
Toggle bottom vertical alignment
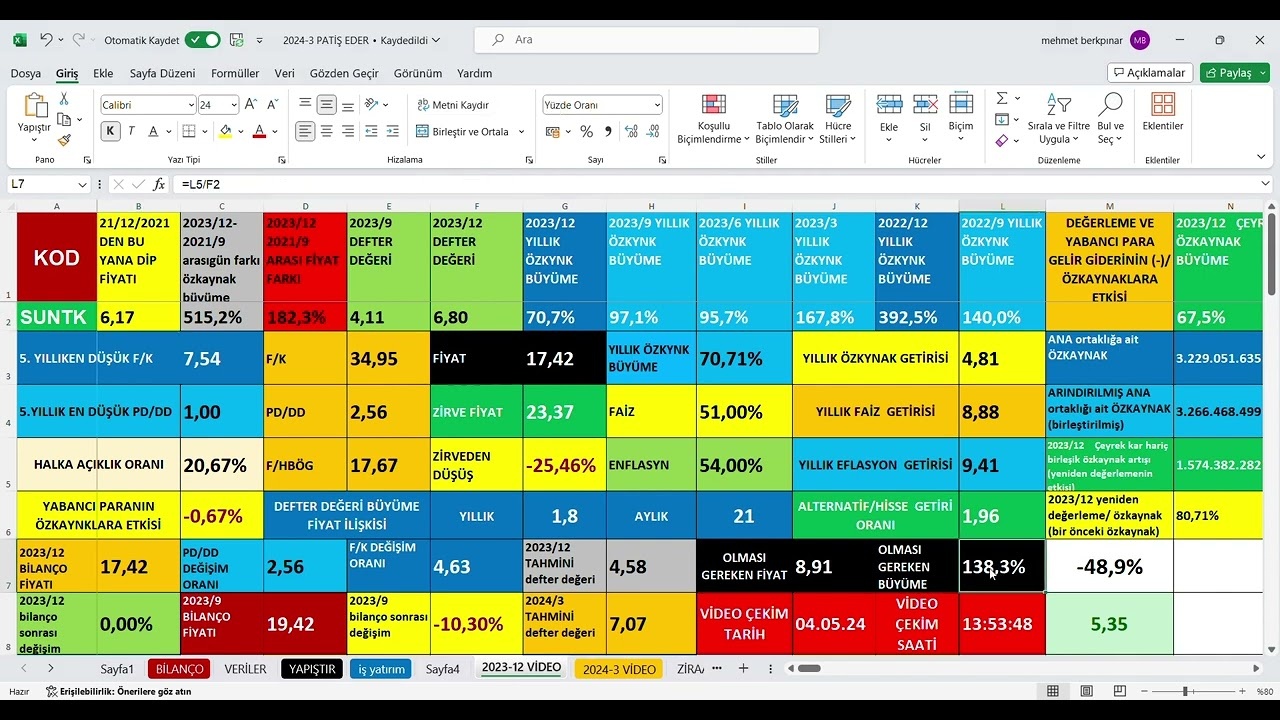348,105
